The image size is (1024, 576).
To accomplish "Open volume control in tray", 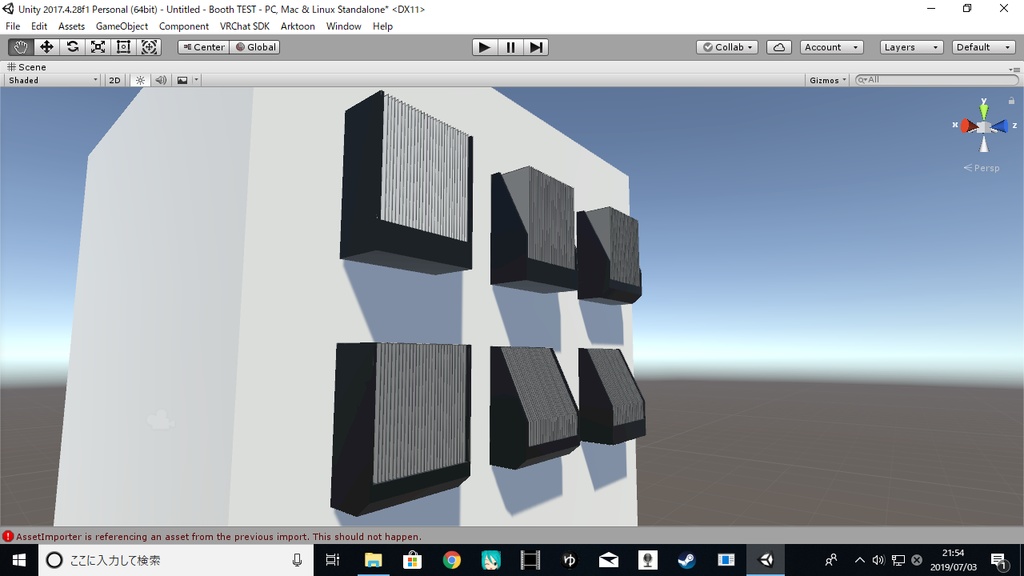I will coord(878,560).
